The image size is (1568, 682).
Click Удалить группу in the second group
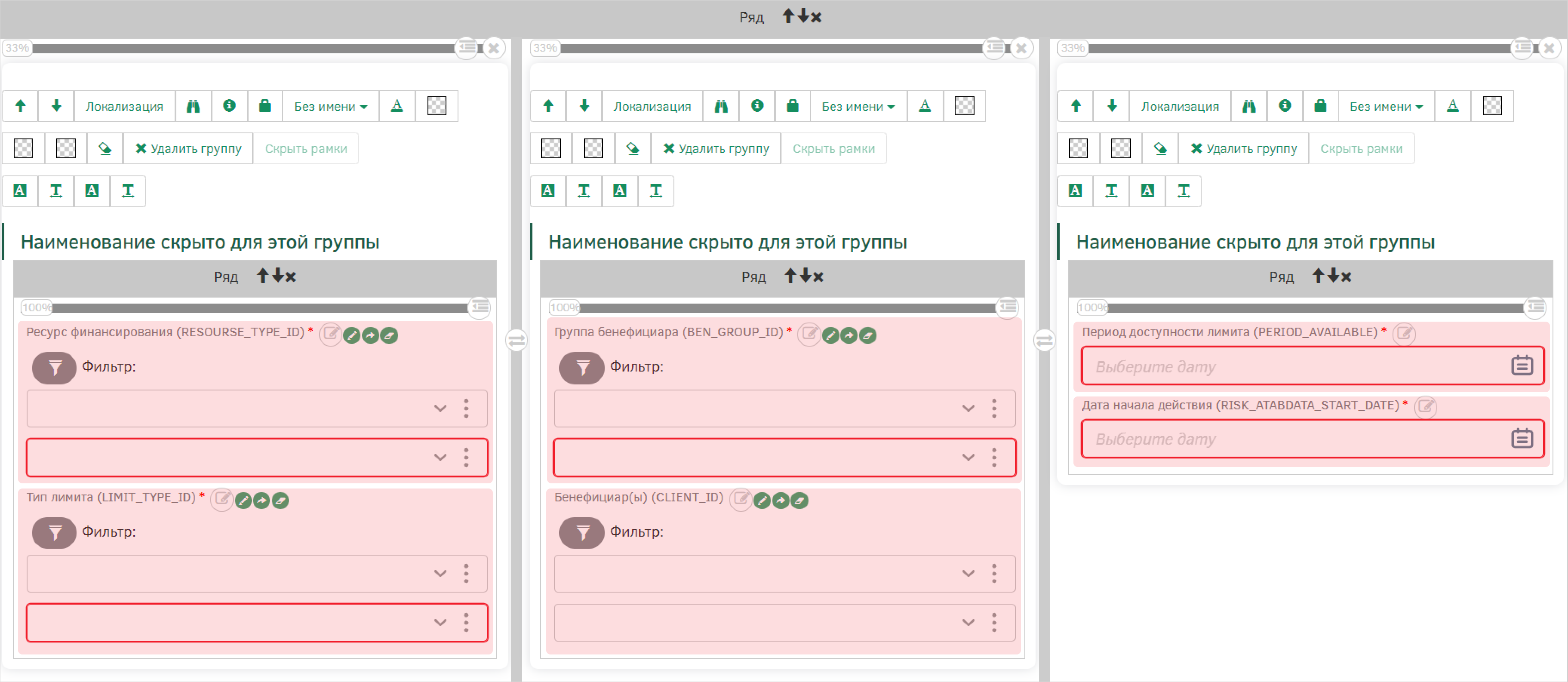(716, 148)
